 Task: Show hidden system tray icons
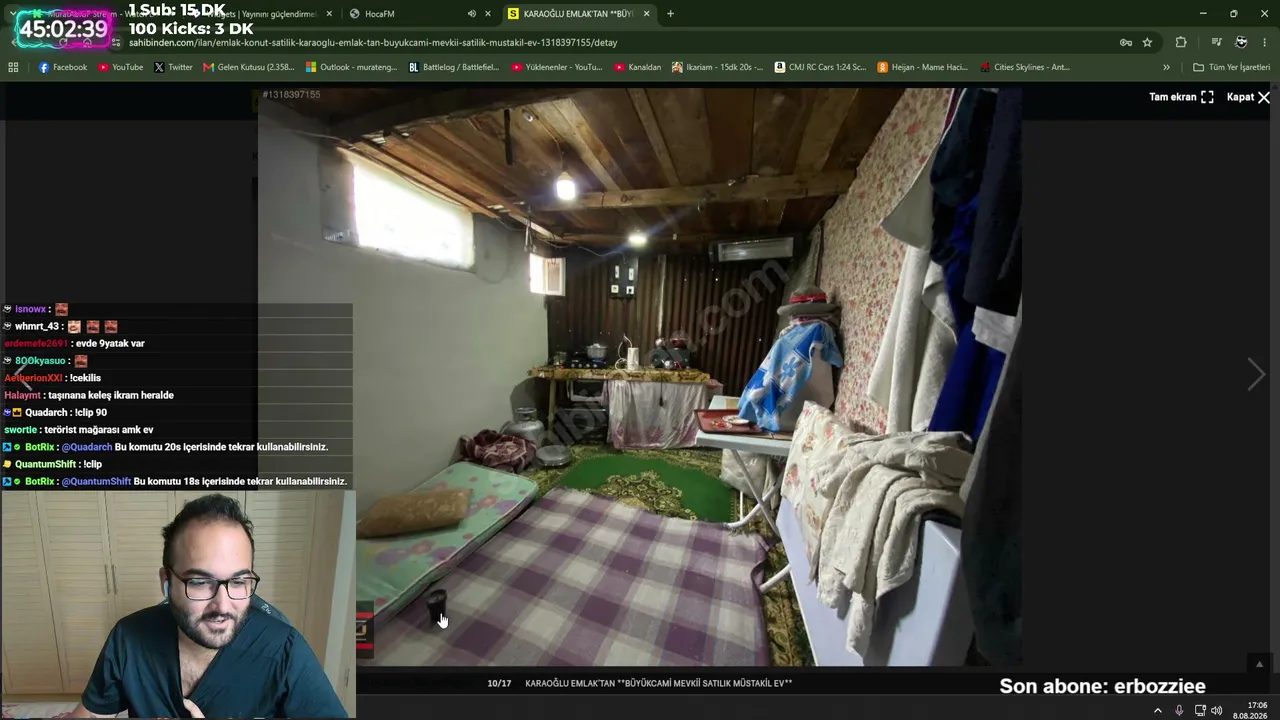pos(1158,710)
